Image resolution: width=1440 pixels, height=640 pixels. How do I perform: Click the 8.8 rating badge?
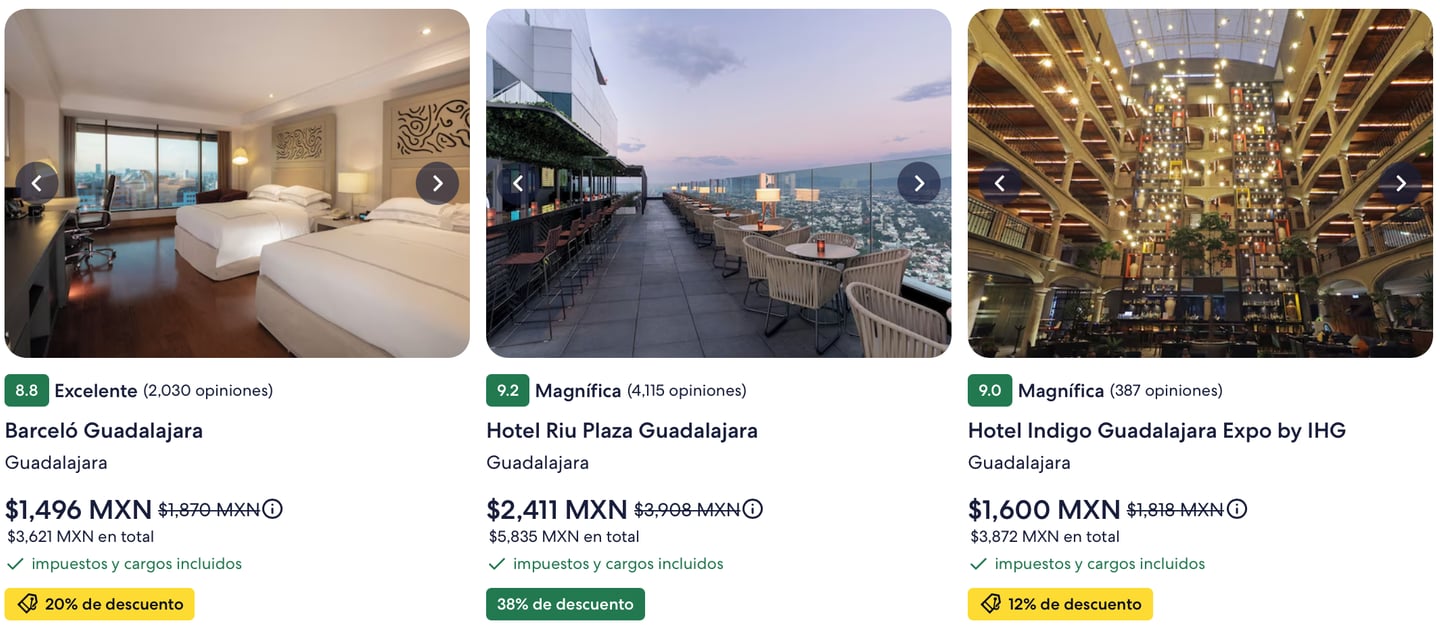point(27,390)
